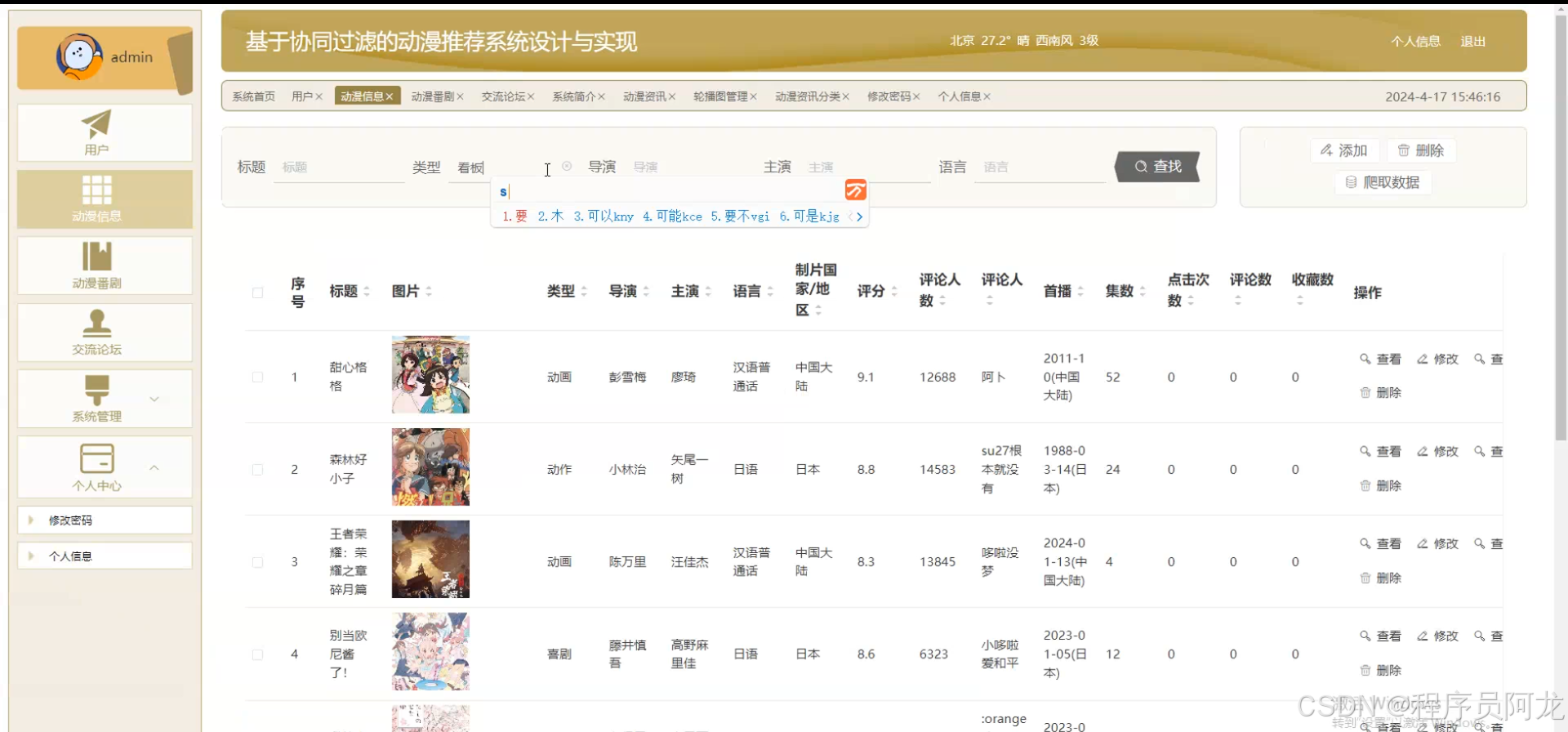Select IME candidate 3 可以
The width and height of the screenshot is (1568, 732).
coord(604,216)
